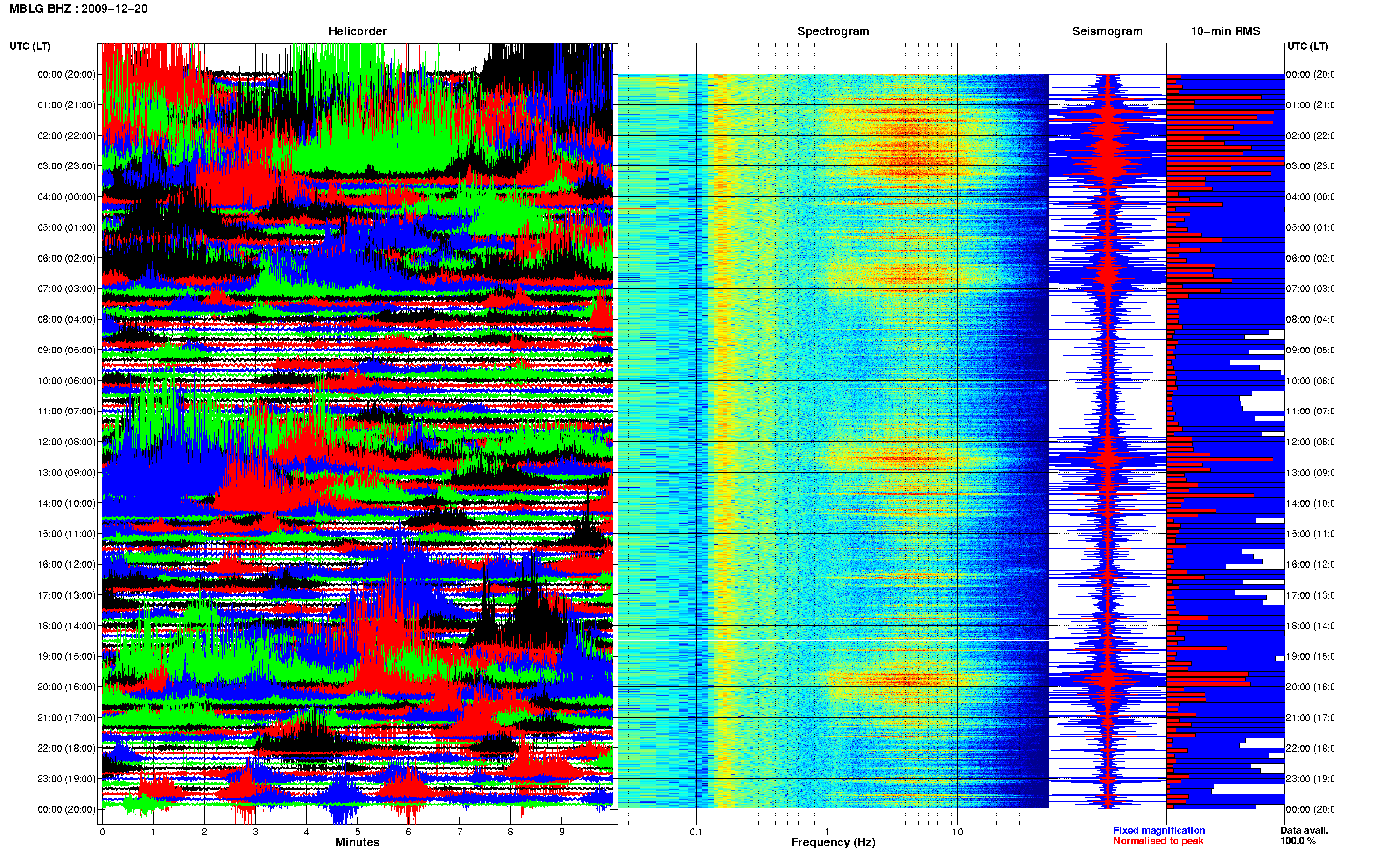Click the 'Minutes' x-axis label

(357, 842)
